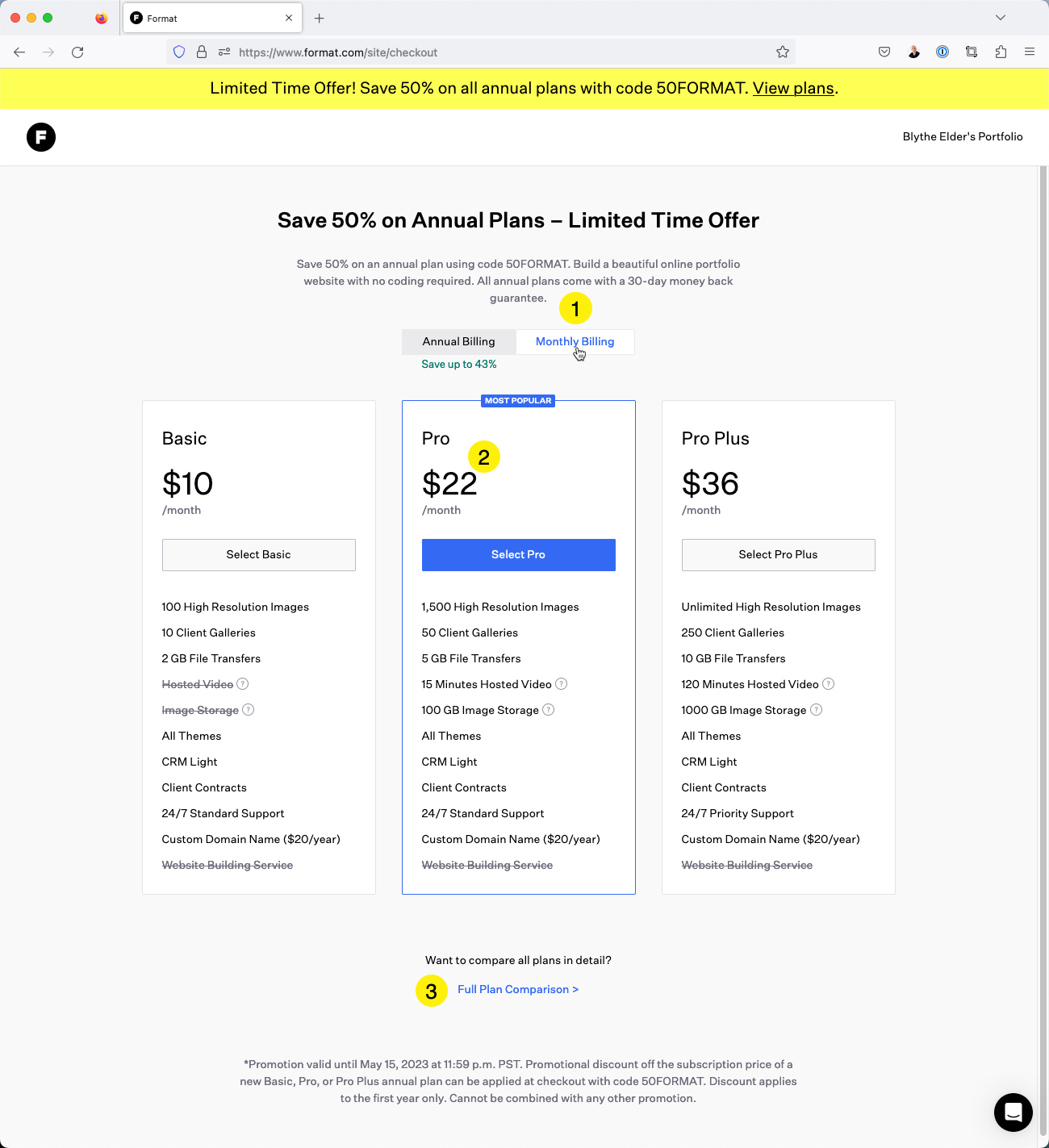Expand the list all tabs chevron
This screenshot has width=1049, height=1148.
click(x=1001, y=18)
